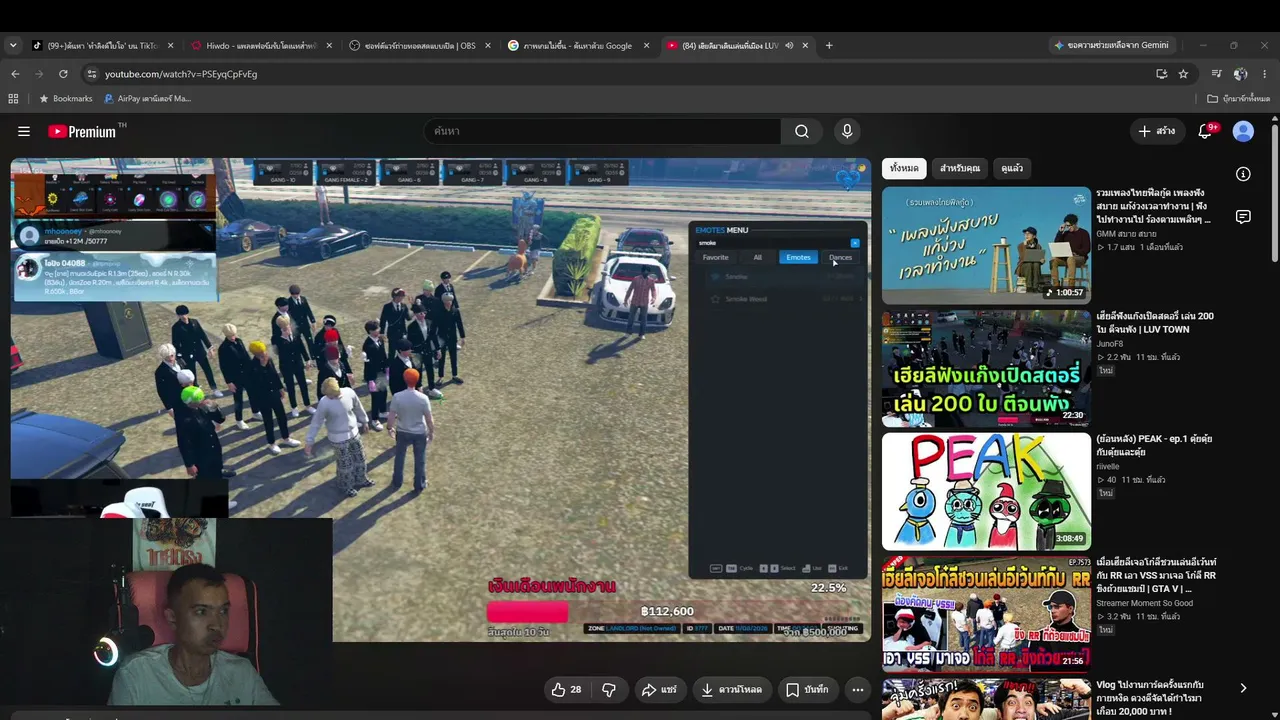
Task: Open the VSS มาเจอ โกลี RR thumbnail
Action: coord(986,614)
